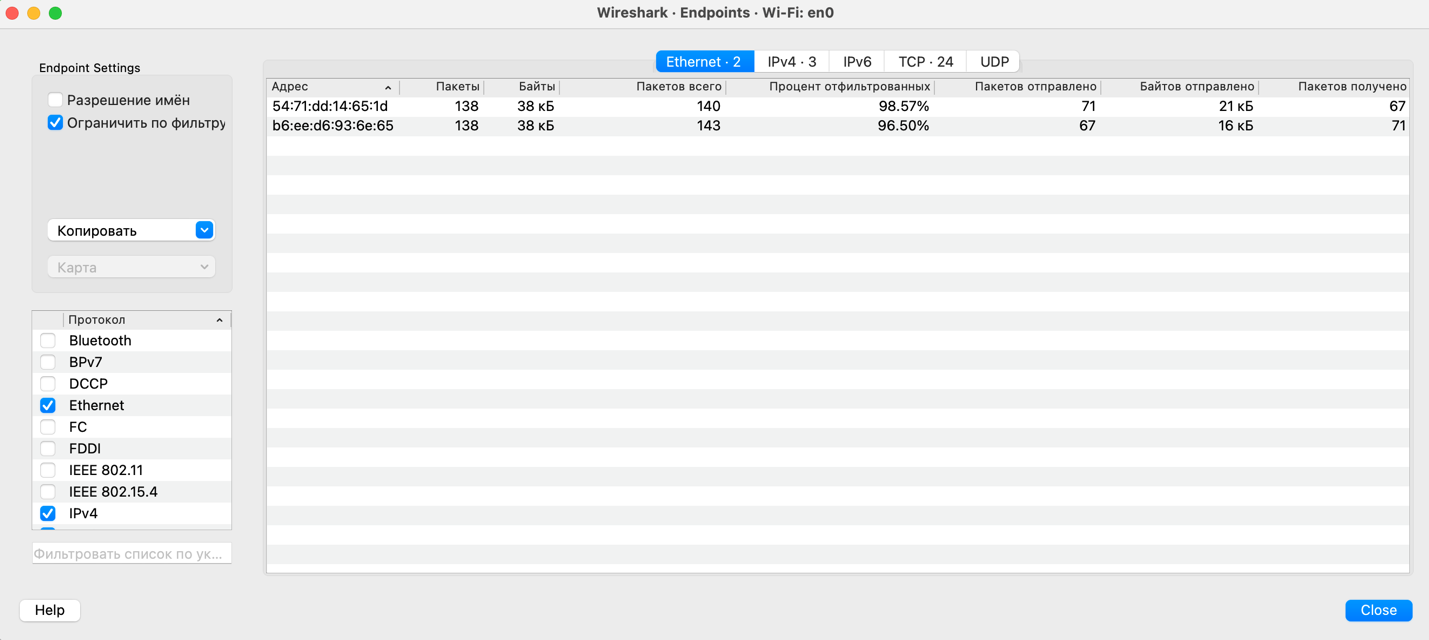1429x640 pixels.
Task: Click the Help button
Action: click(x=50, y=610)
